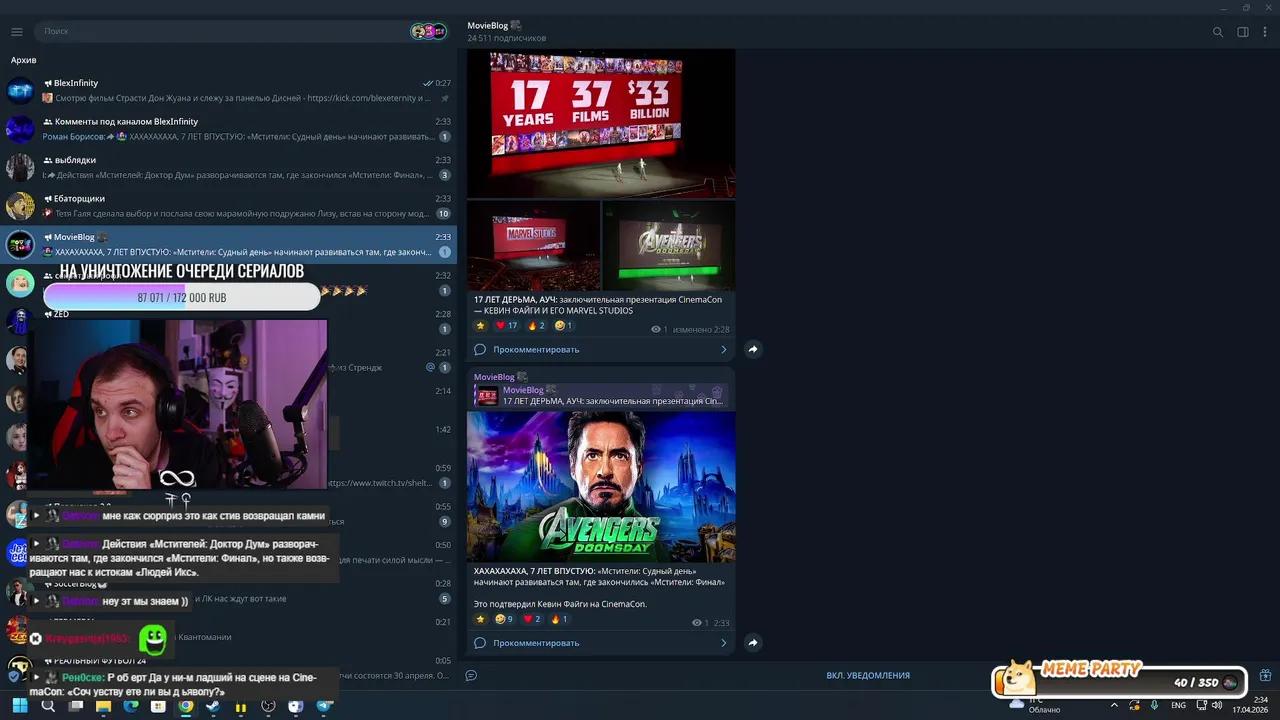The image size is (1280, 720).
Task: View the Marvel Studios stage photo
Action: [534, 246]
